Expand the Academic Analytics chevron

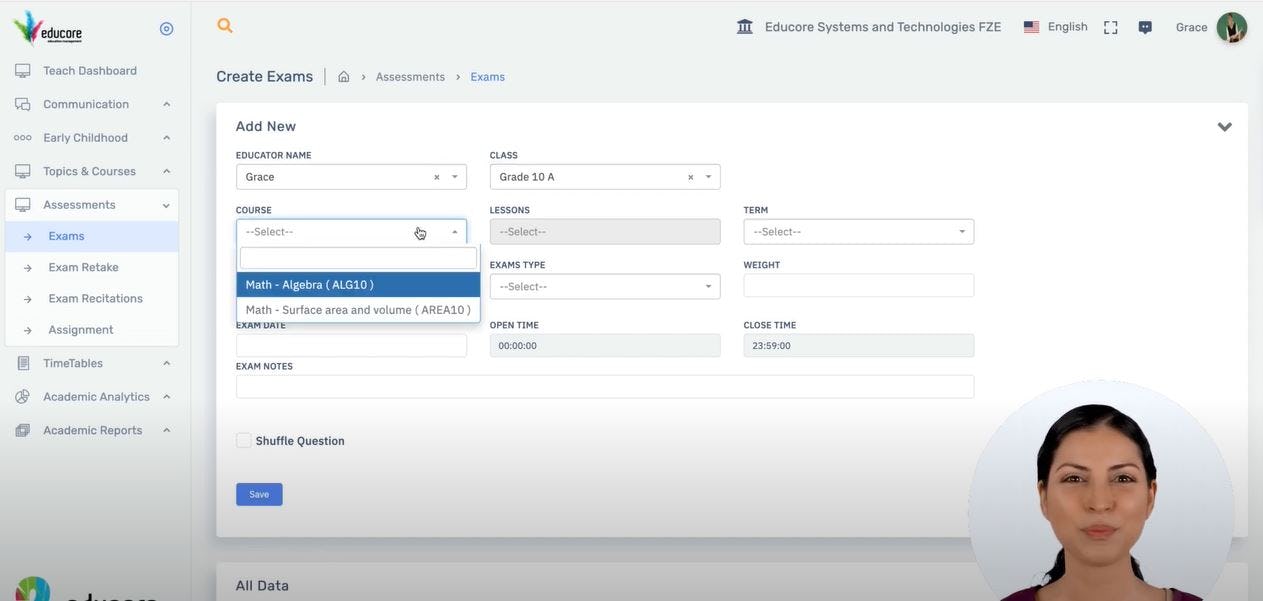click(x=166, y=397)
